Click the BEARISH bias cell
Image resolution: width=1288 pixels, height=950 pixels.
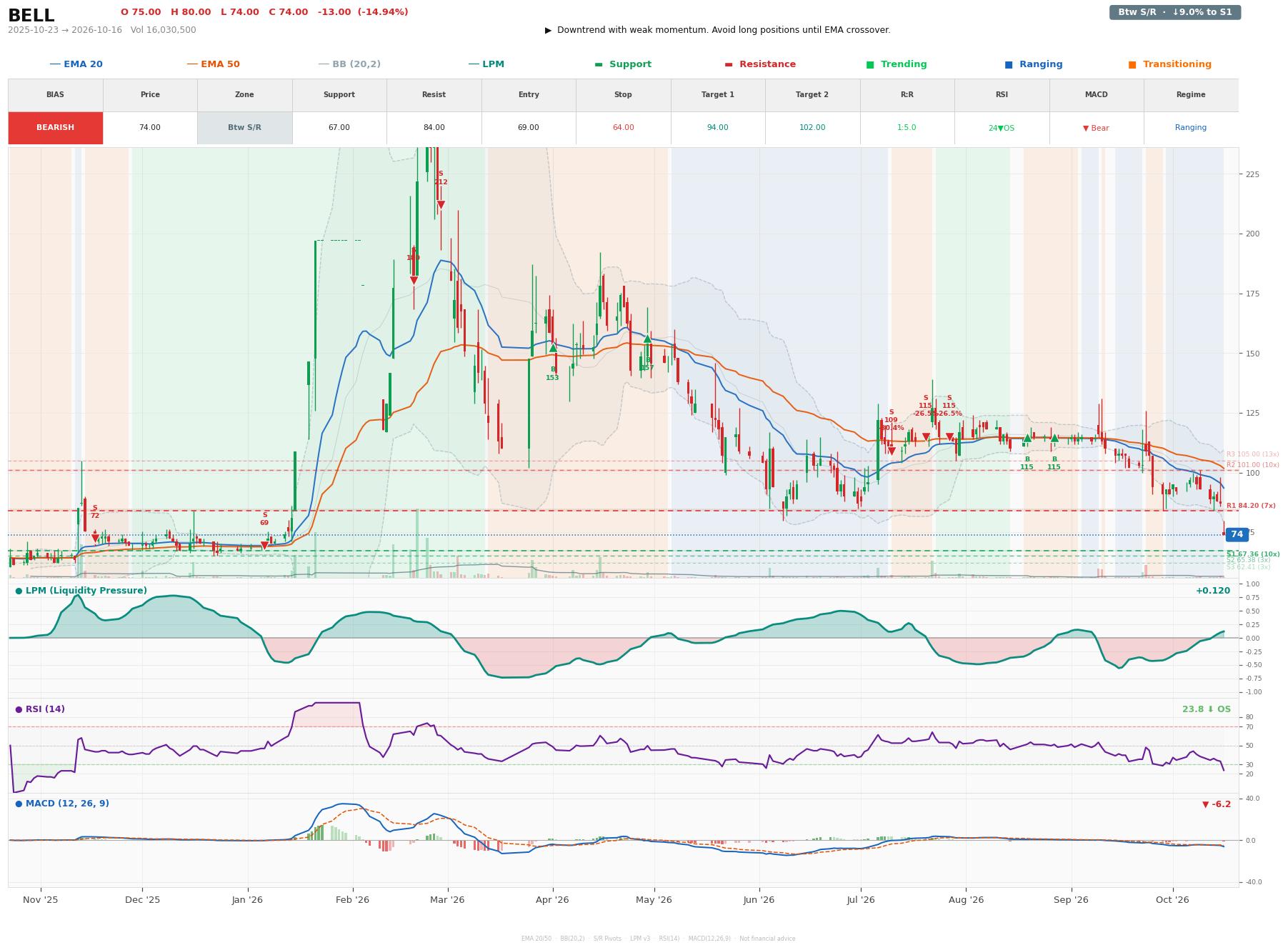coord(56,128)
